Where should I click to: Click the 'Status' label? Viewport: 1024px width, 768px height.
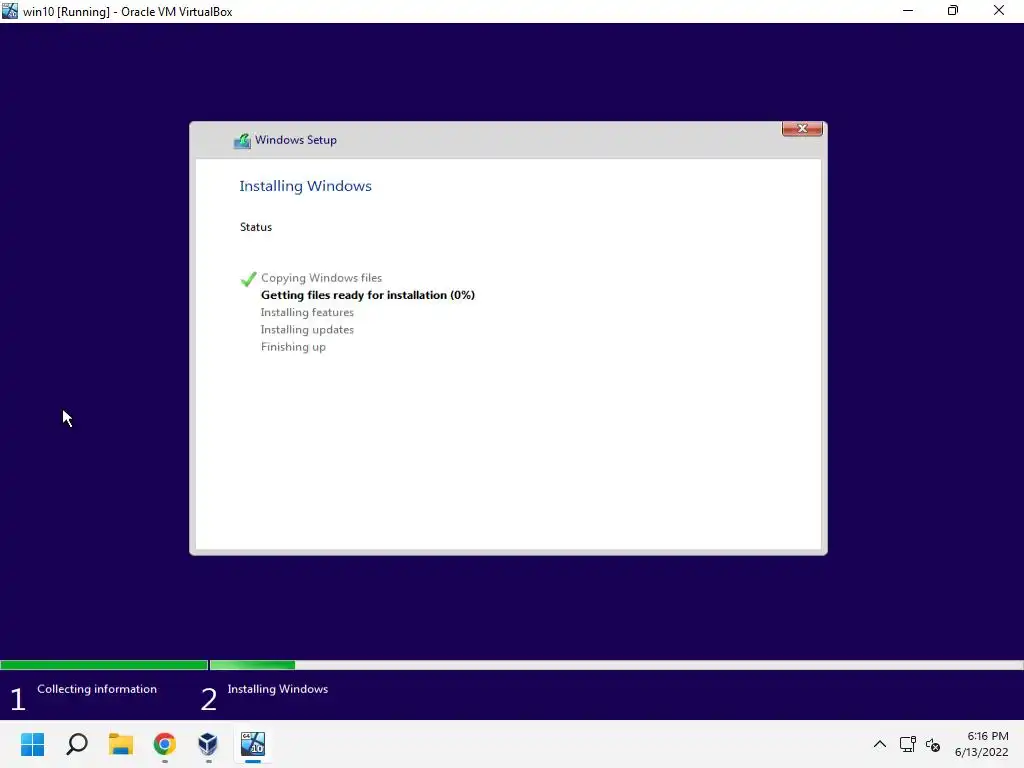[x=256, y=227]
